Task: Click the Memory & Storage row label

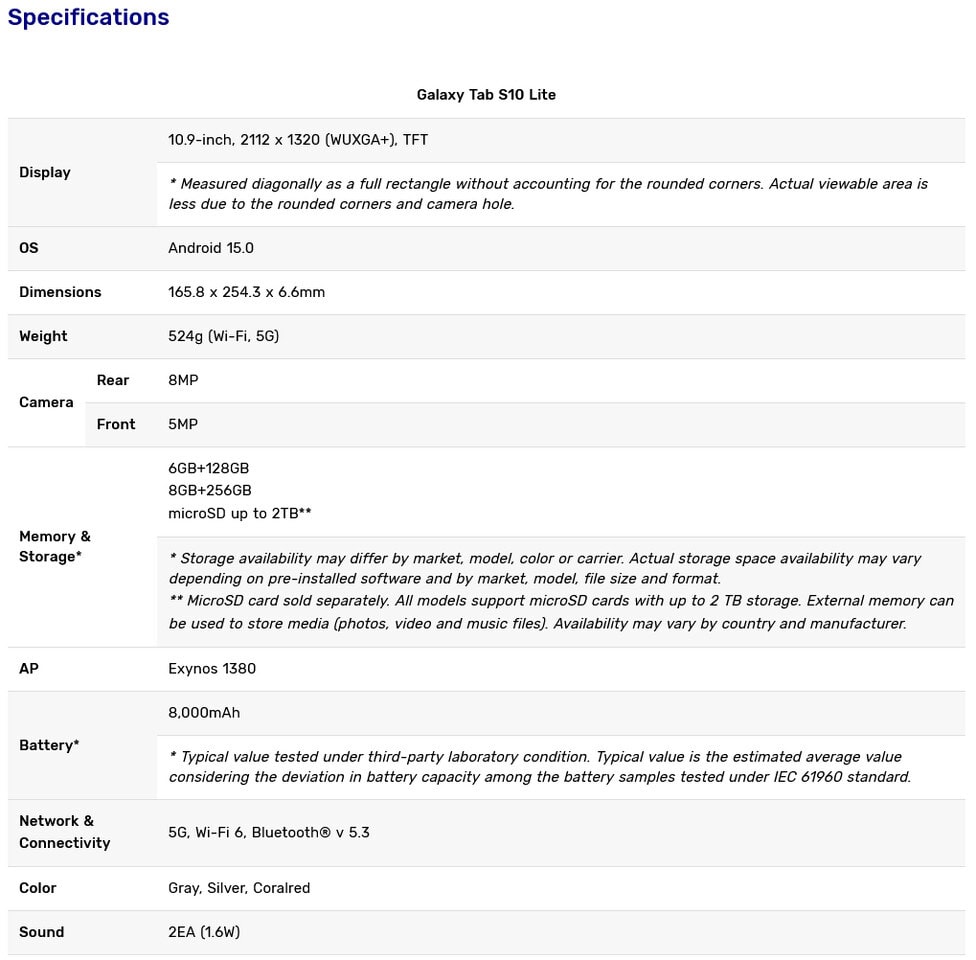Action: 55,547
